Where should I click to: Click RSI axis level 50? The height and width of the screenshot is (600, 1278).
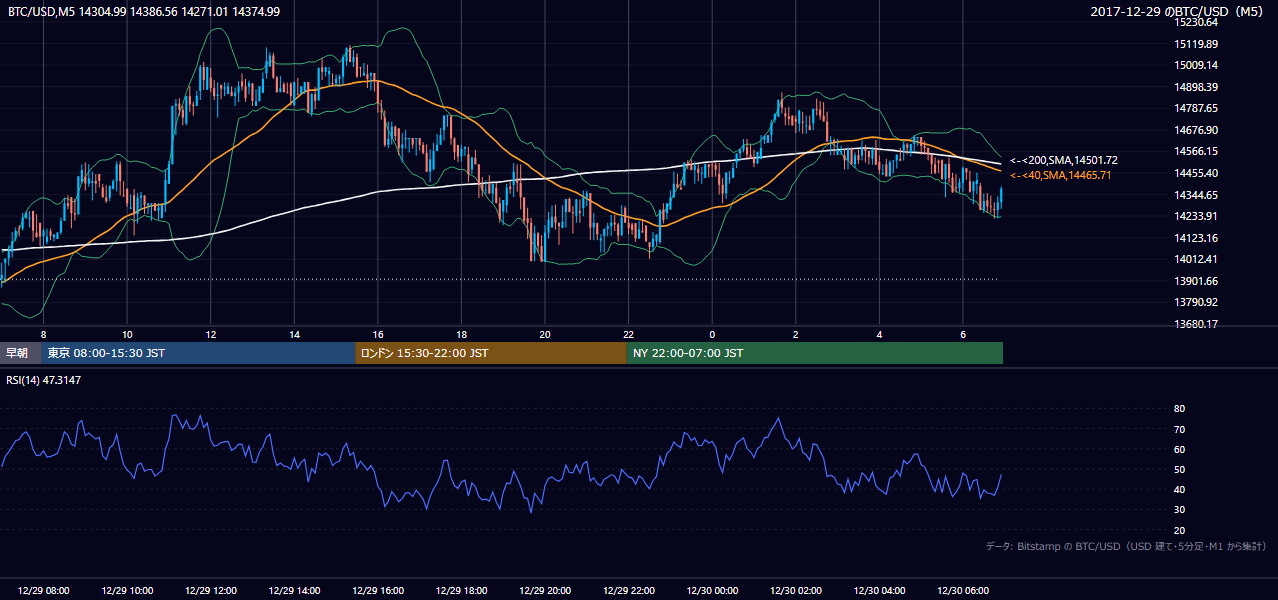click(x=1179, y=469)
